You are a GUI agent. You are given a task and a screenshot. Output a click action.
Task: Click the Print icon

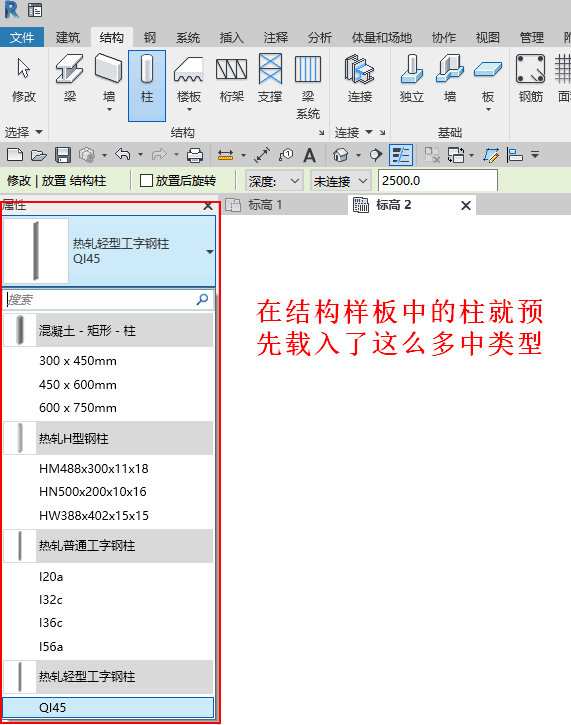[195, 155]
